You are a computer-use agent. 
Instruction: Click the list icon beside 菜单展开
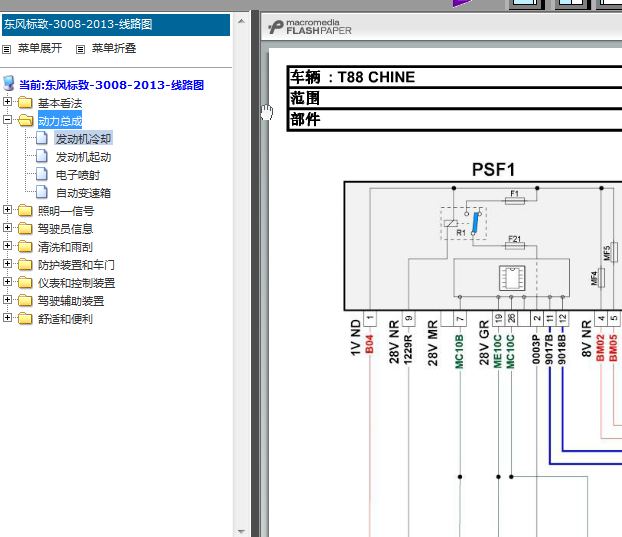[6, 50]
